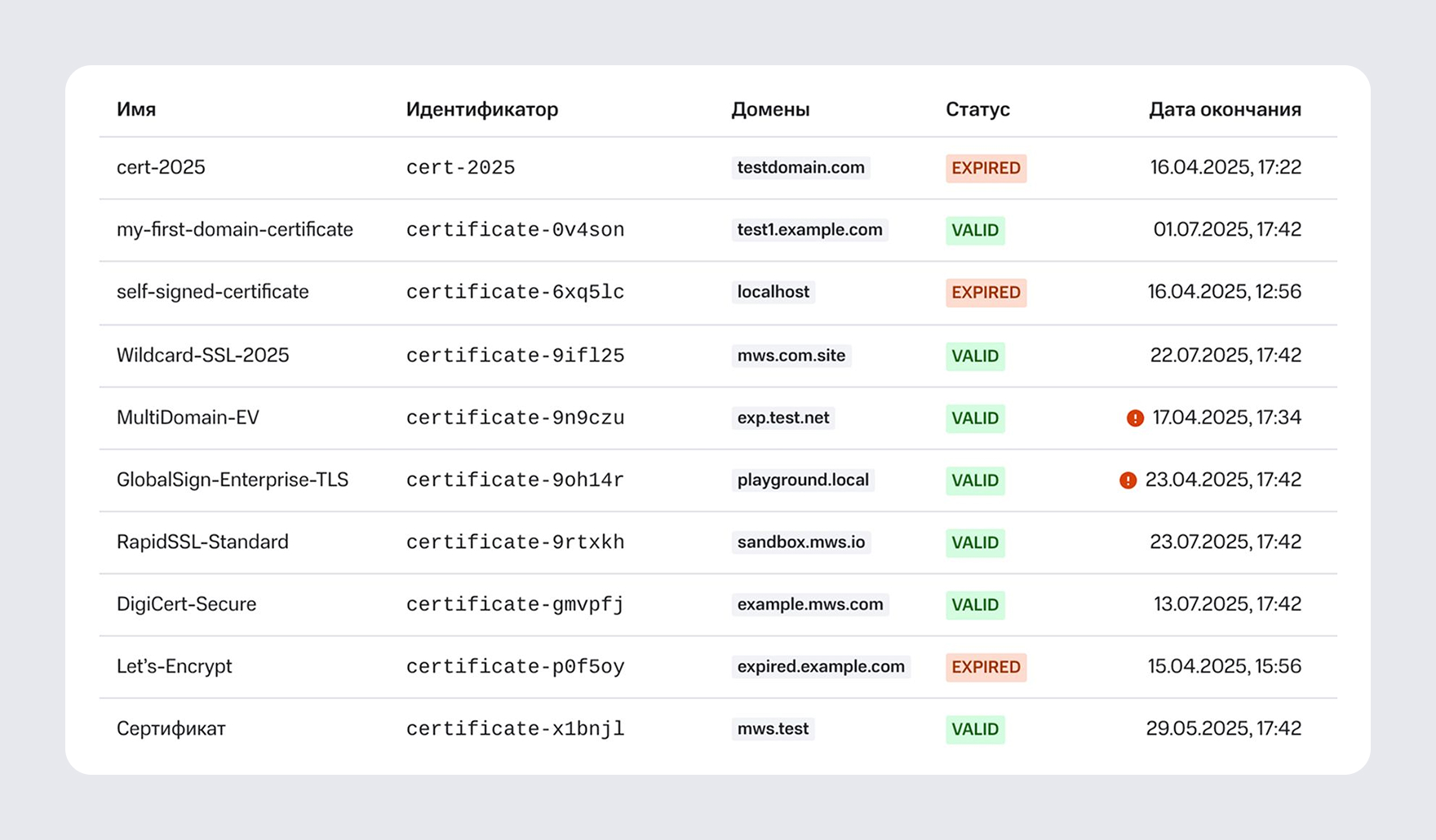Image resolution: width=1436 pixels, height=840 pixels.
Task: Click EXPIRED status badge for Let's-Encrypt
Action: 986,667
